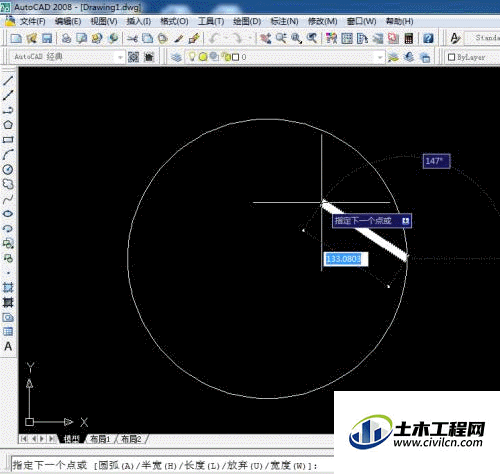Select the Polygon drawing tool

click(x=8, y=125)
